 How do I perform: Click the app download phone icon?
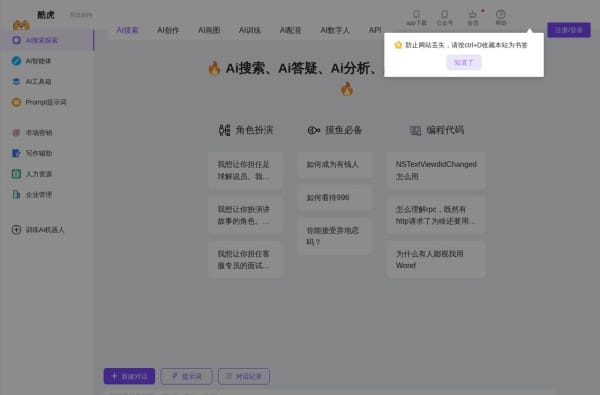[x=416, y=15]
